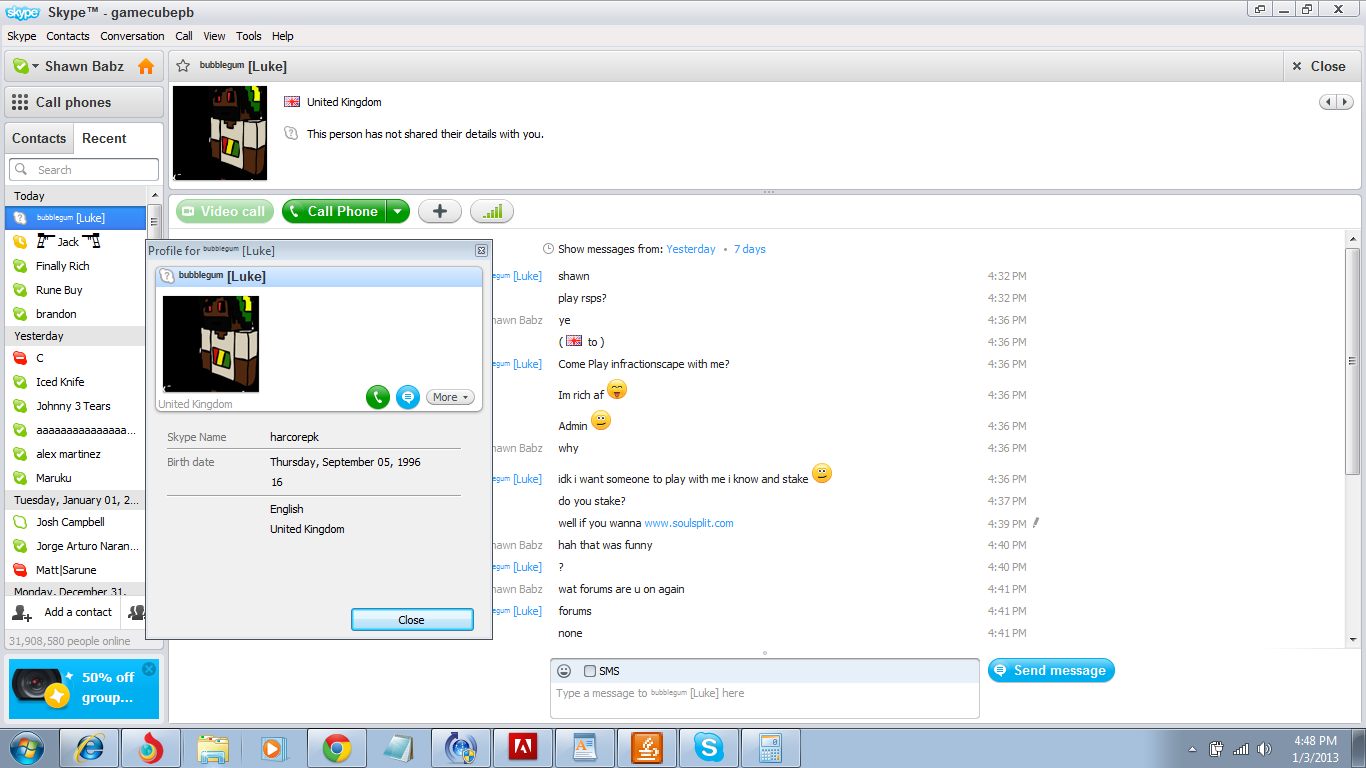Click the green Call Phone button
This screenshot has width=1366, height=768.
[335, 211]
